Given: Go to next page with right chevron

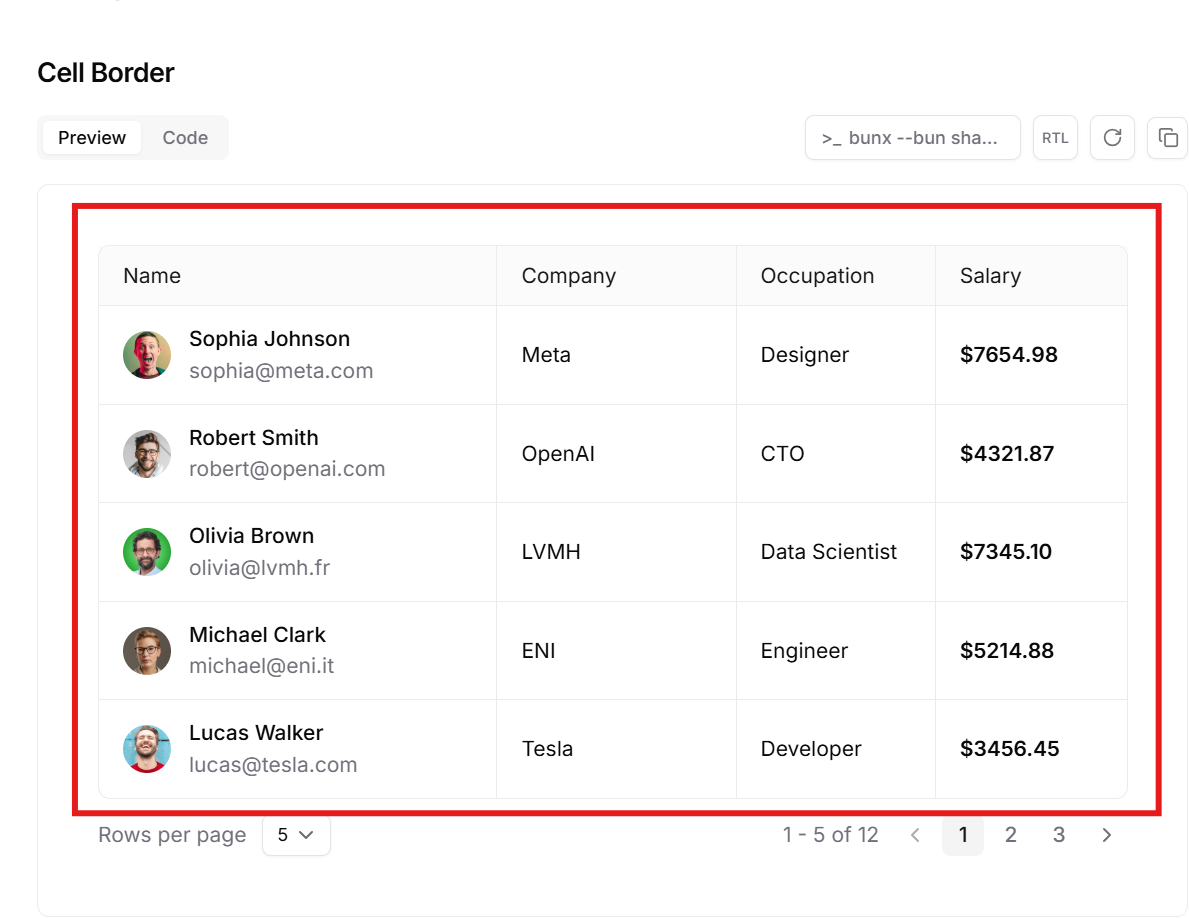Looking at the screenshot, I should coord(1106,835).
